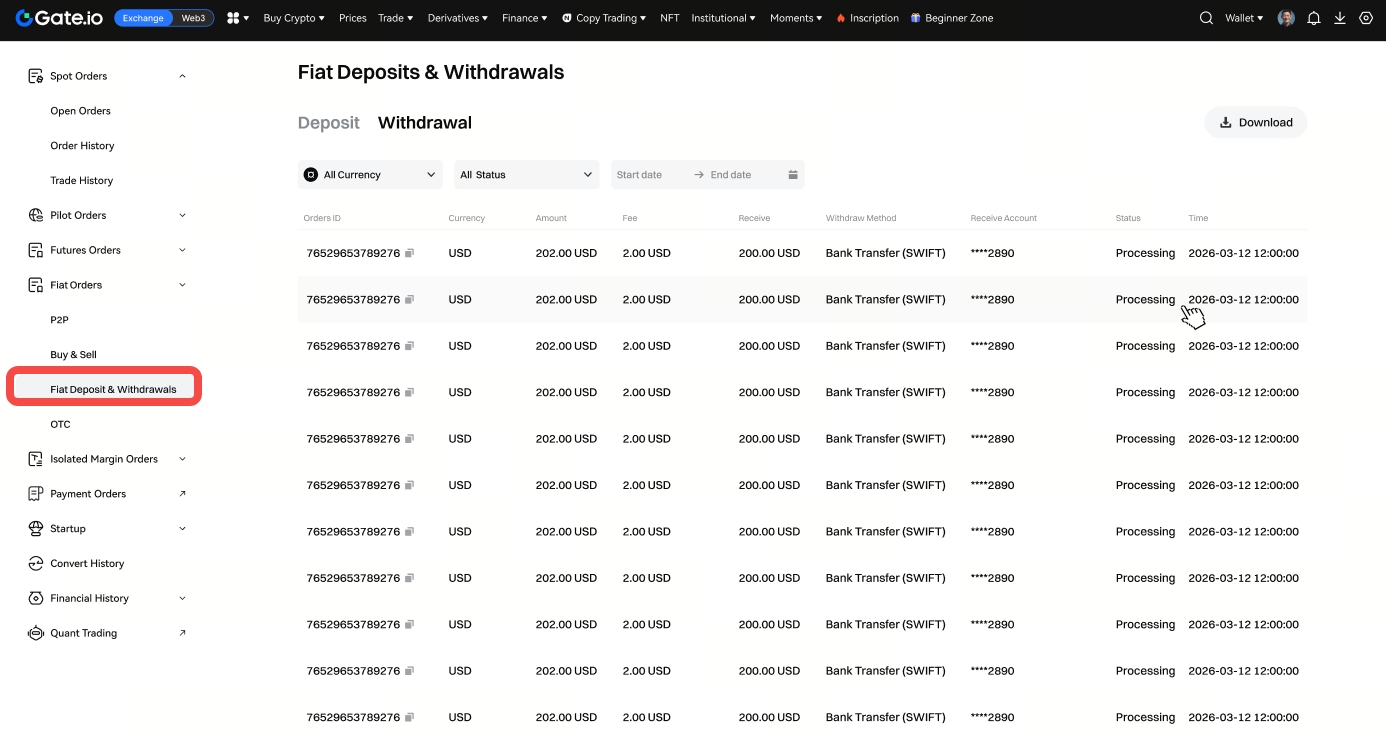
Task: Click the Pilot Orders sidebar icon
Action: pyautogui.click(x=35, y=215)
